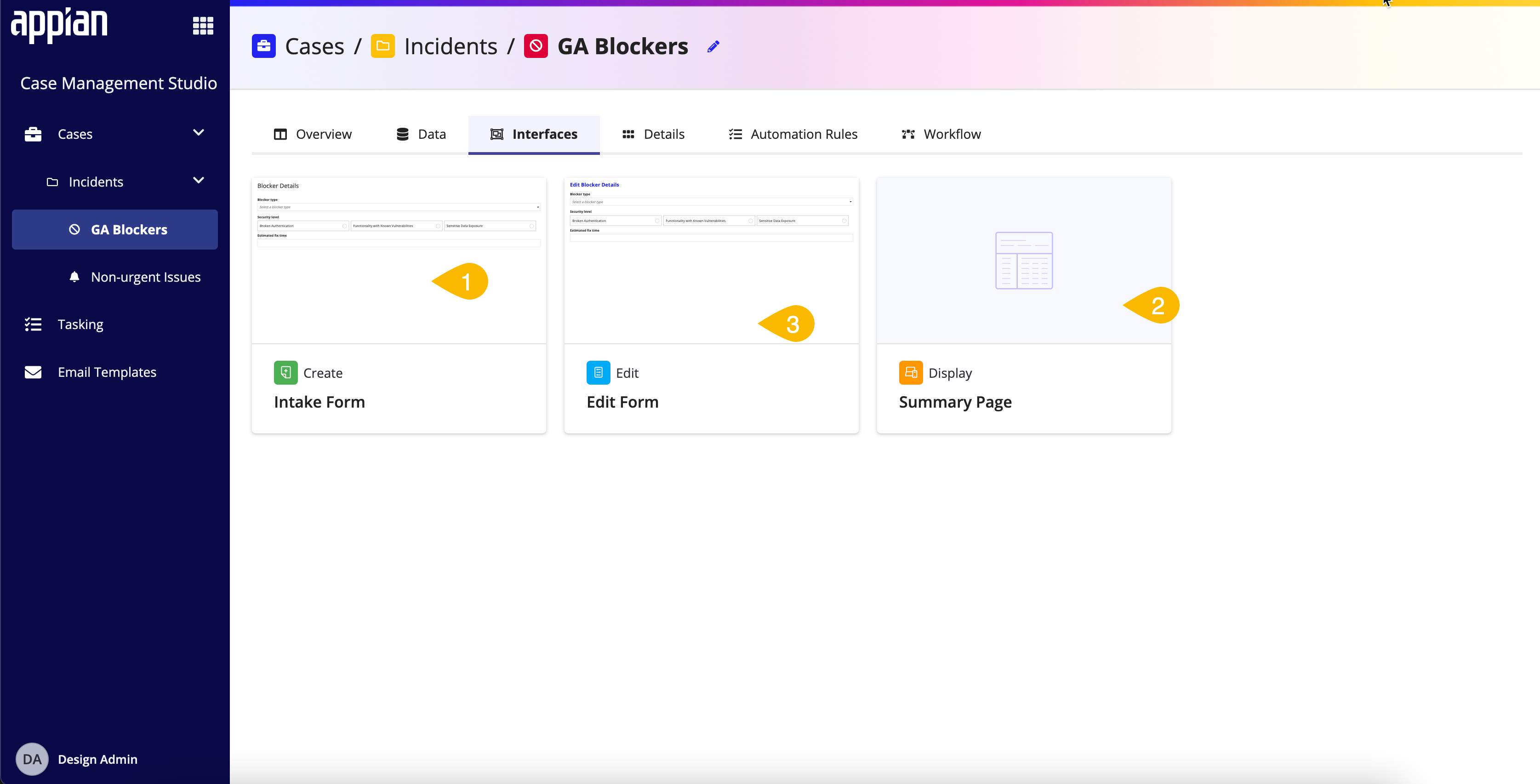This screenshot has height=784, width=1540.
Task: Click the Incidents folder icon in sidebar
Action: pos(52,182)
